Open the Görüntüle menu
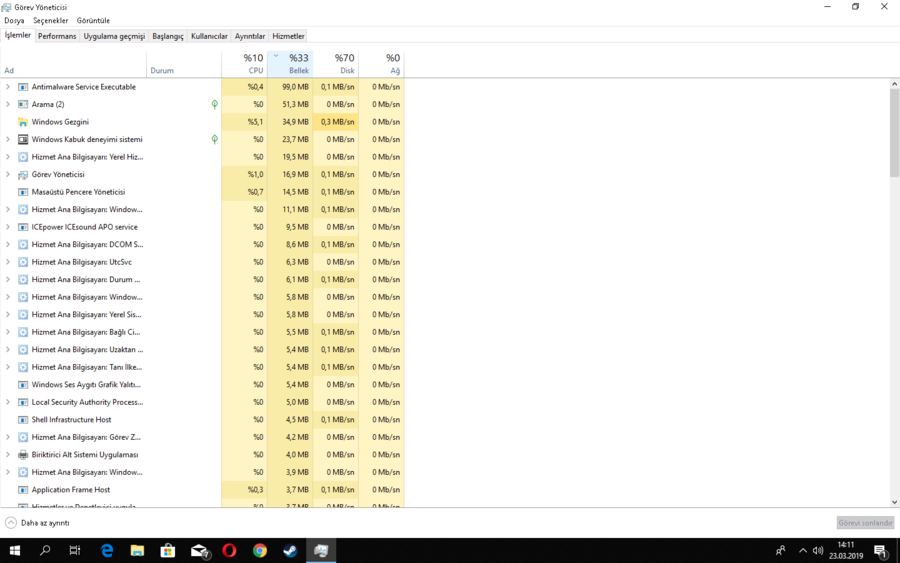 click(93, 21)
